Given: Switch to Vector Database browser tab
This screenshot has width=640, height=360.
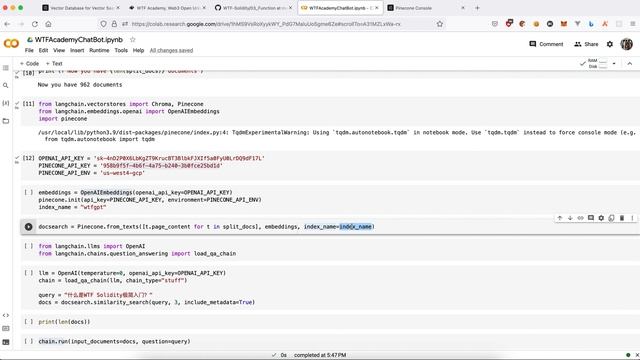Looking at the screenshot, I should (x=81, y=8).
